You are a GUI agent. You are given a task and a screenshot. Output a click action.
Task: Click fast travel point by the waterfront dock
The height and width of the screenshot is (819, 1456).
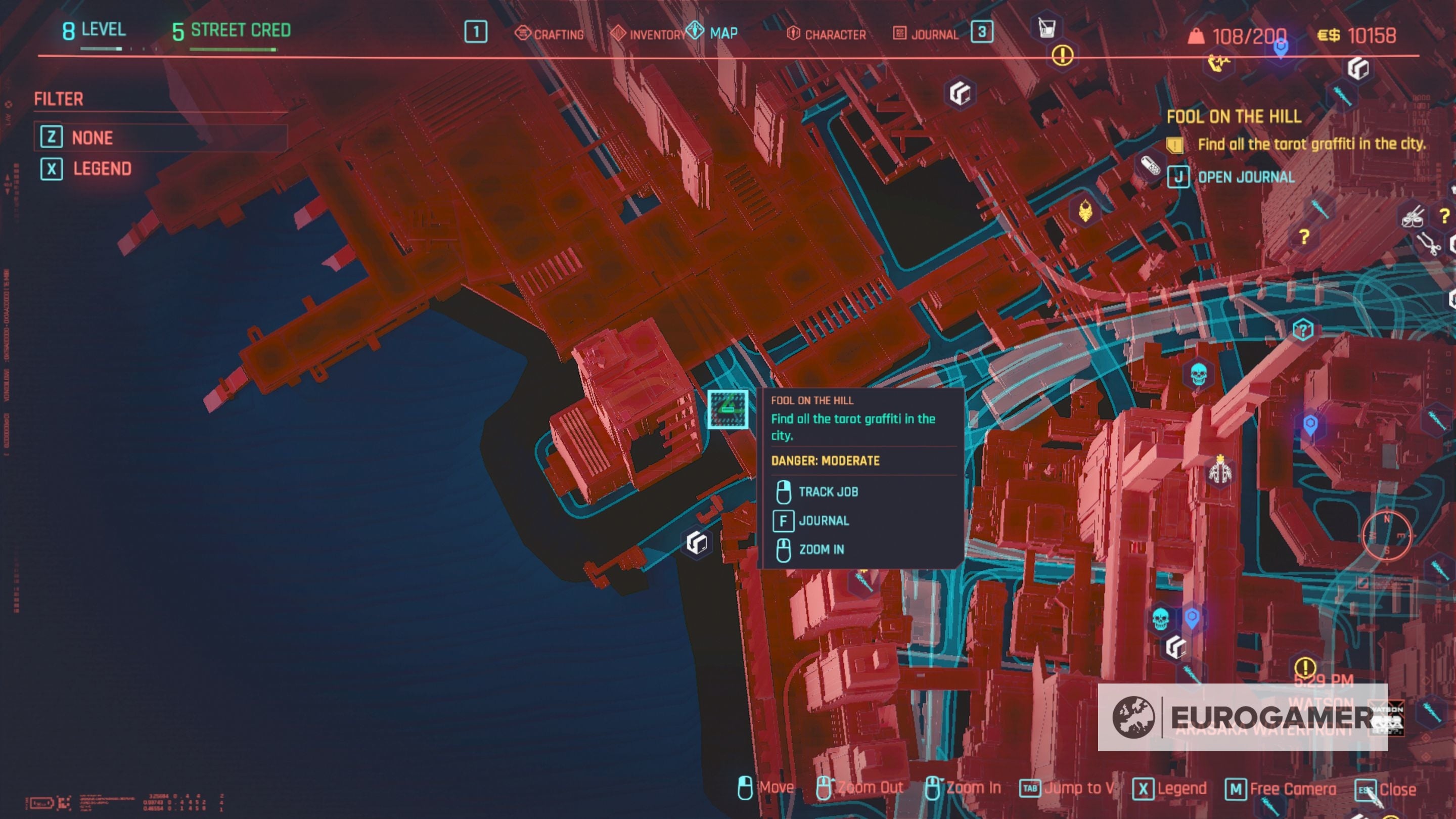697,542
